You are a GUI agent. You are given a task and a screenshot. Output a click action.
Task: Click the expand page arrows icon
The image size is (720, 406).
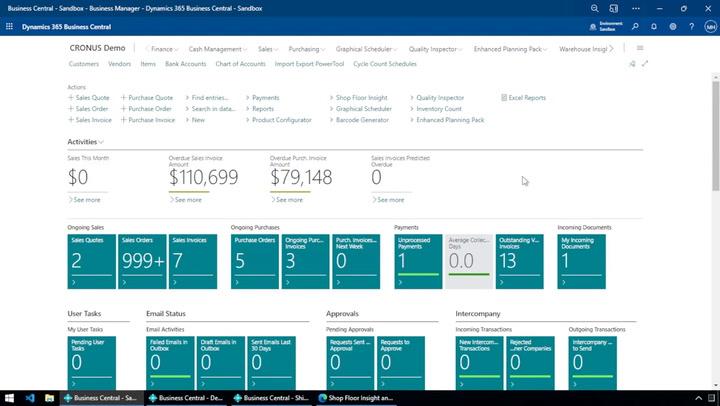tap(645, 63)
